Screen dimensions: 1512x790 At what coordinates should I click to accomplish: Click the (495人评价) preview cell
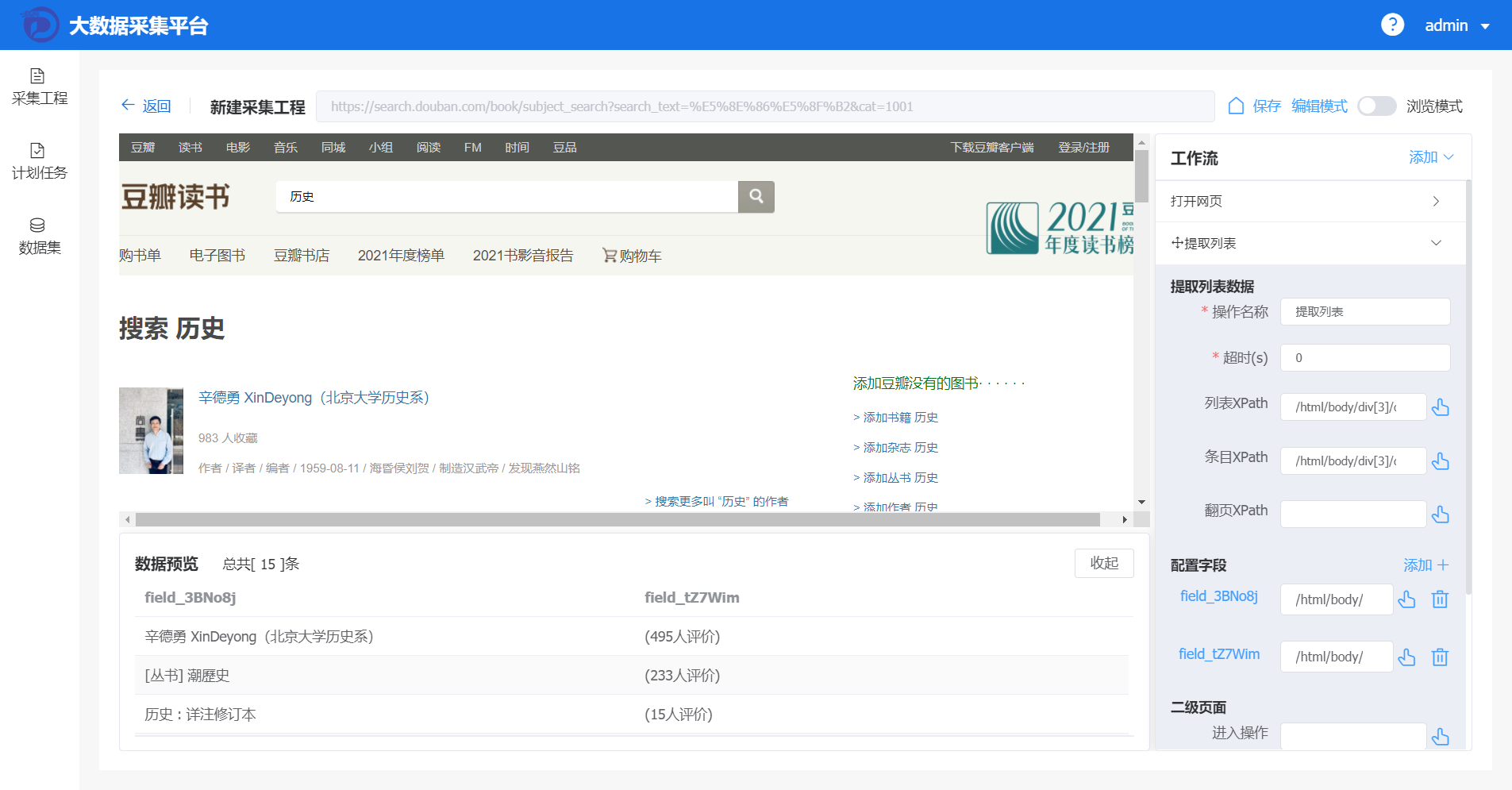(x=682, y=637)
